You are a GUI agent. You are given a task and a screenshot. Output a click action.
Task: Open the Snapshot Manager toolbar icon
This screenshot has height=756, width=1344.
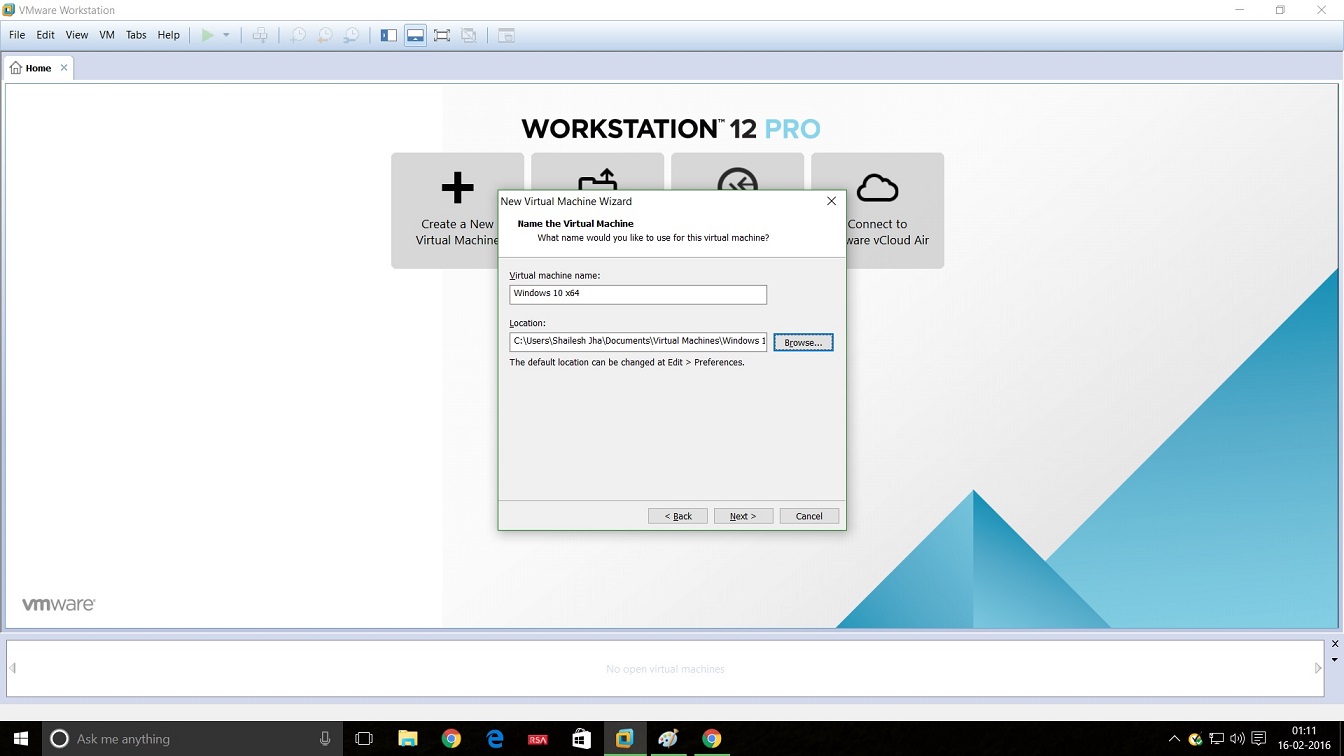coord(352,35)
